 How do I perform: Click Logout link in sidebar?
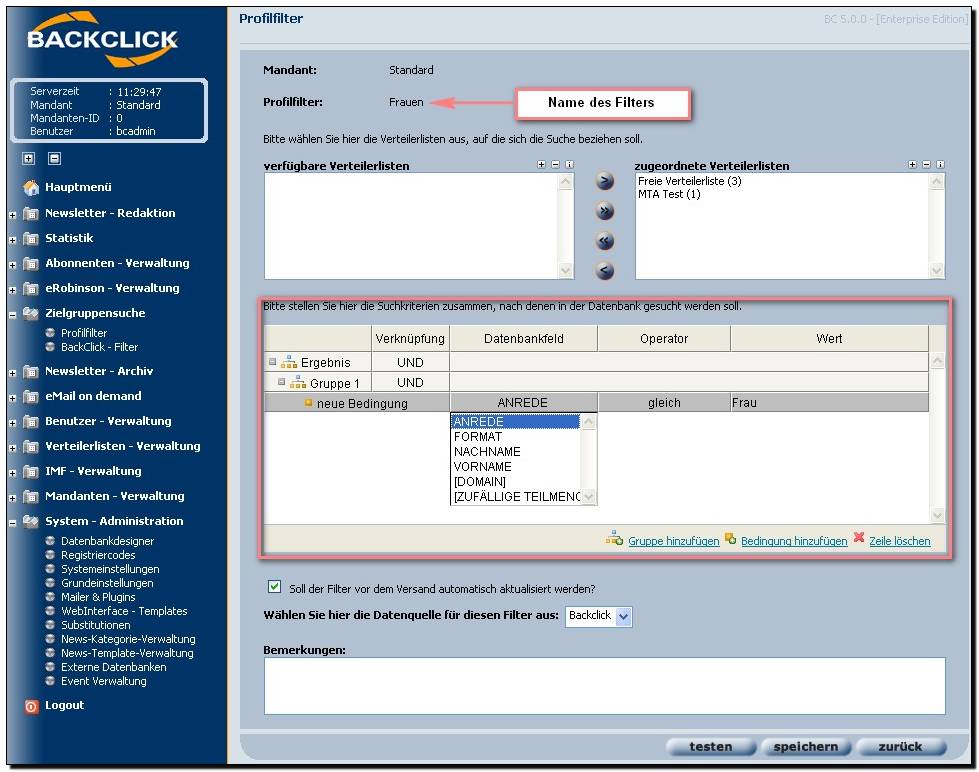64,705
